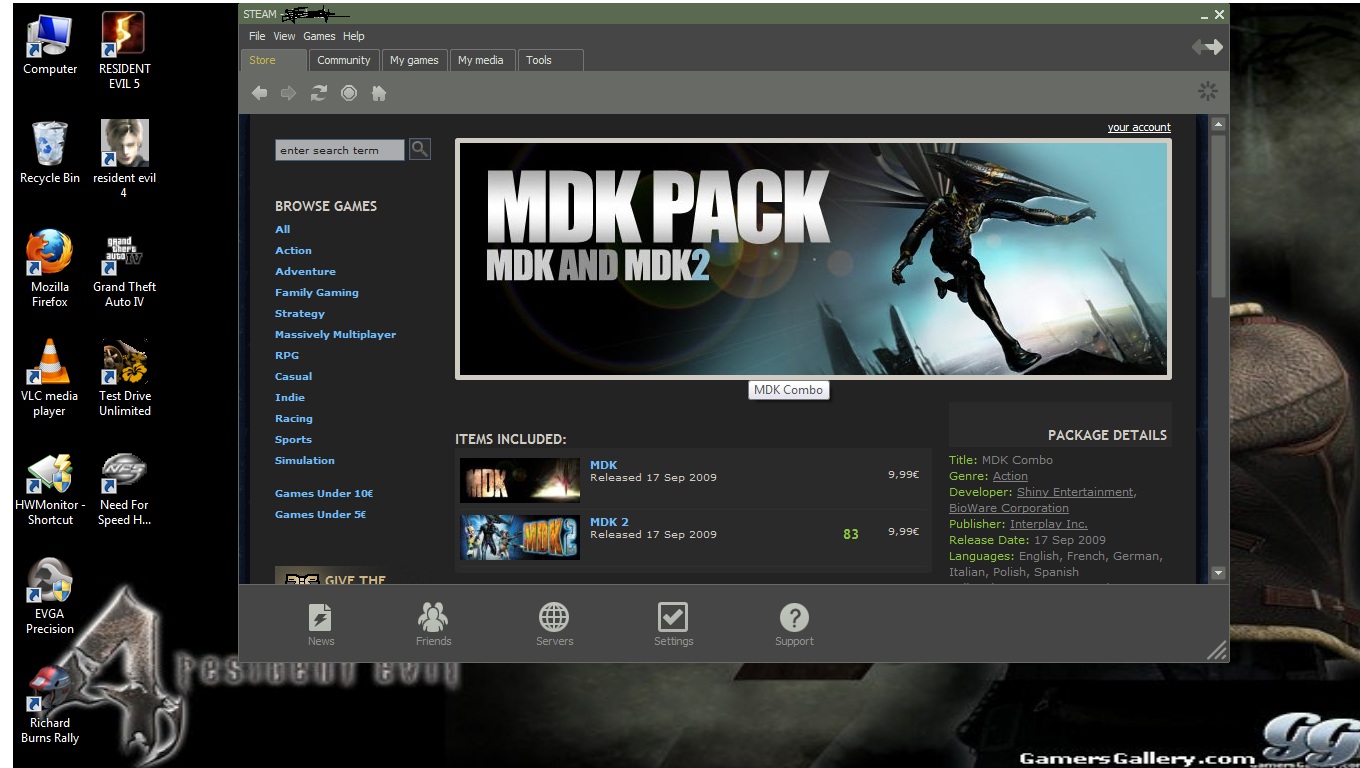This screenshot has width=1360, height=768.
Task: Switch to the My media tab
Action: pos(481,60)
